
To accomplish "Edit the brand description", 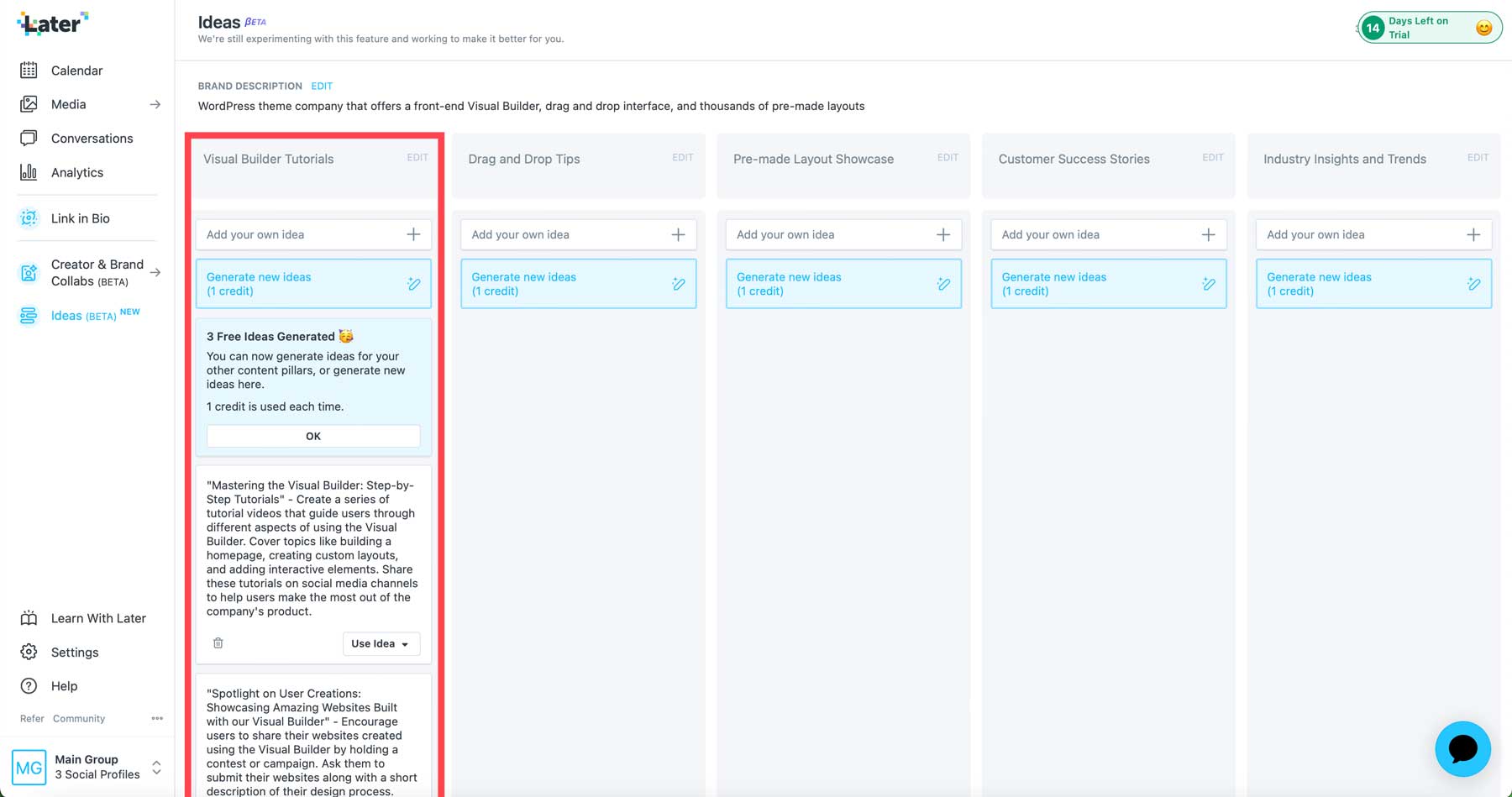I will [322, 86].
